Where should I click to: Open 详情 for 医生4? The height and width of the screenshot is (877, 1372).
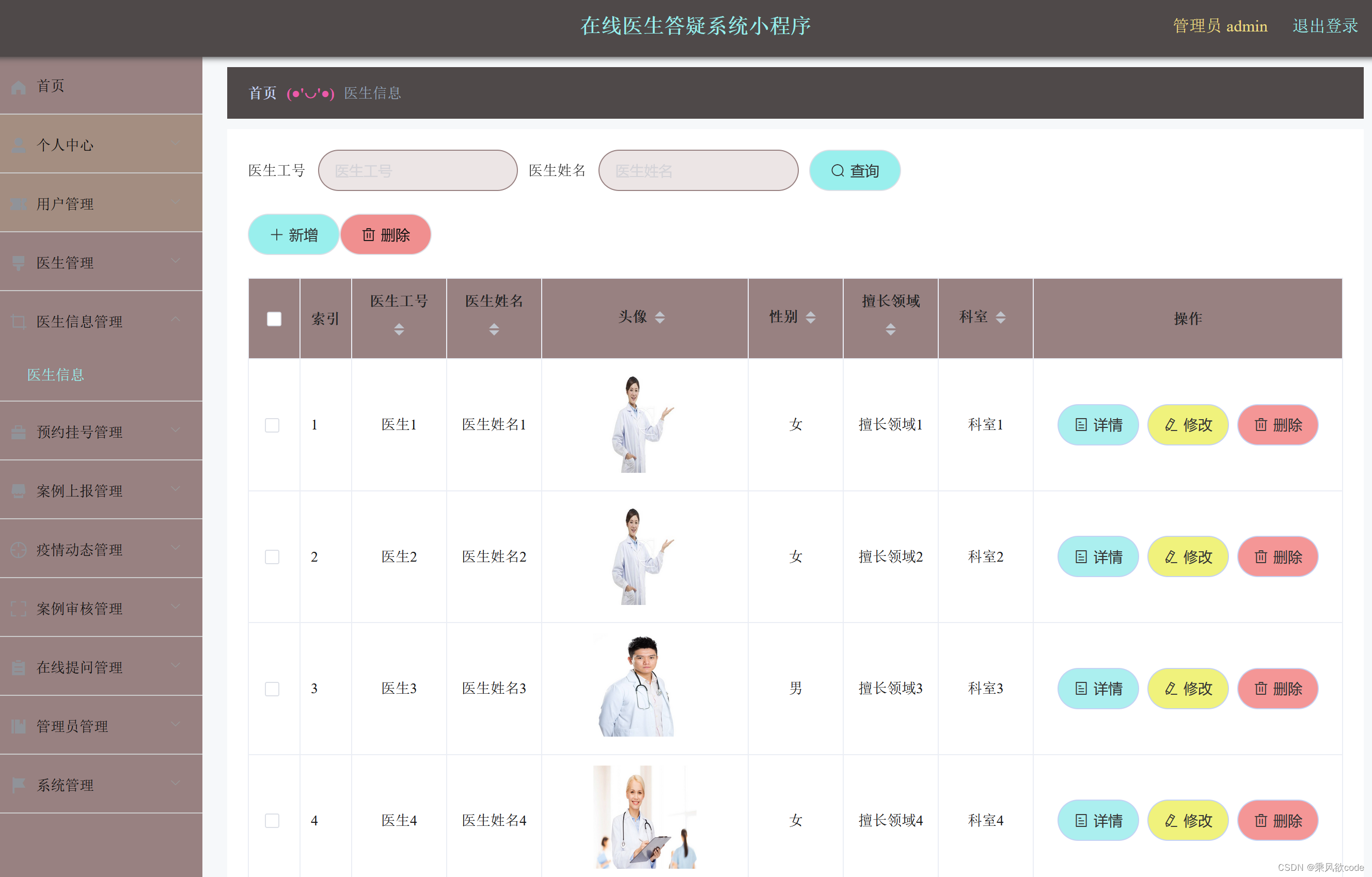1097,820
